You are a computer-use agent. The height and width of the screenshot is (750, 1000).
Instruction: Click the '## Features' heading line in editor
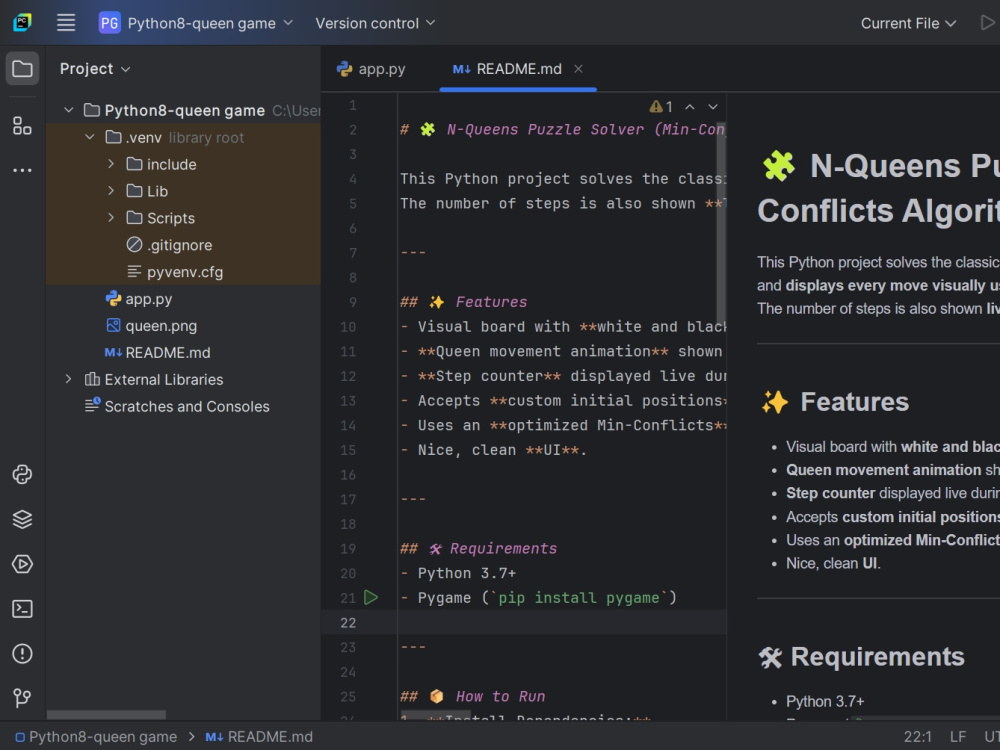464,302
